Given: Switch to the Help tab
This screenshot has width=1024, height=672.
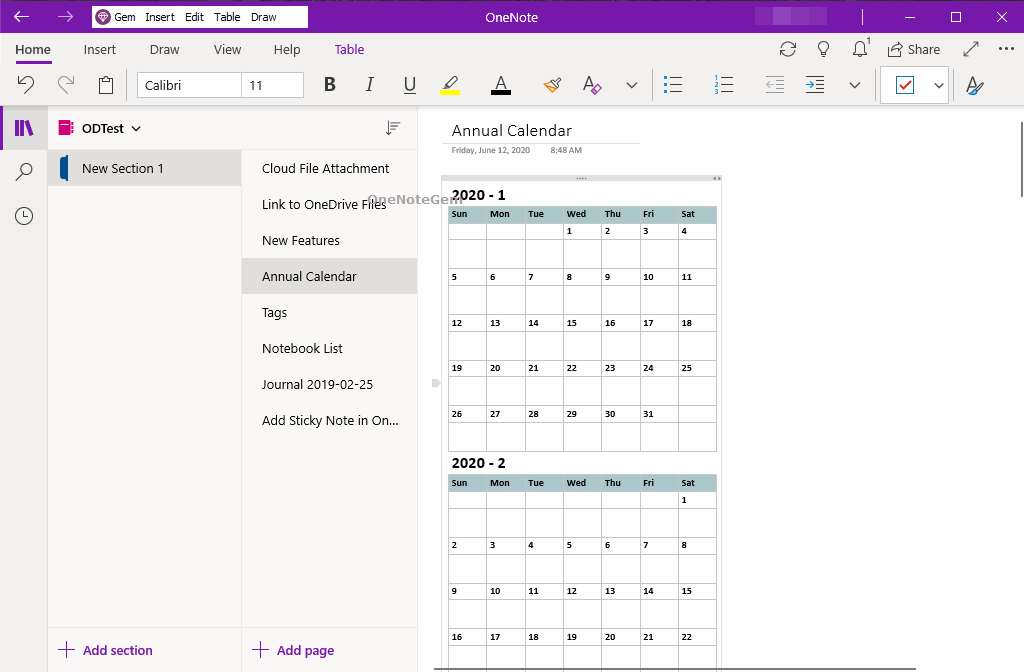Looking at the screenshot, I should [287, 50].
